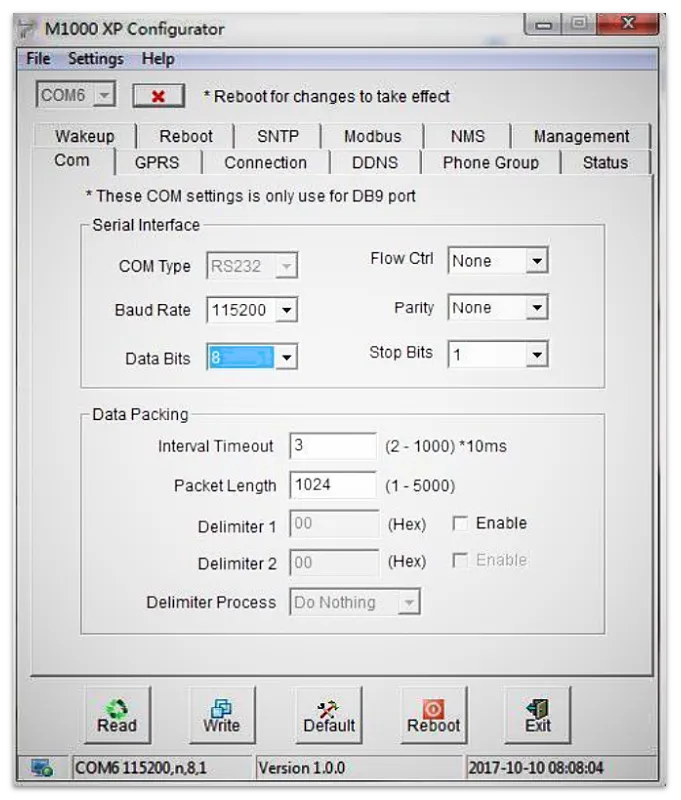Open the Modbus tab

point(372,137)
